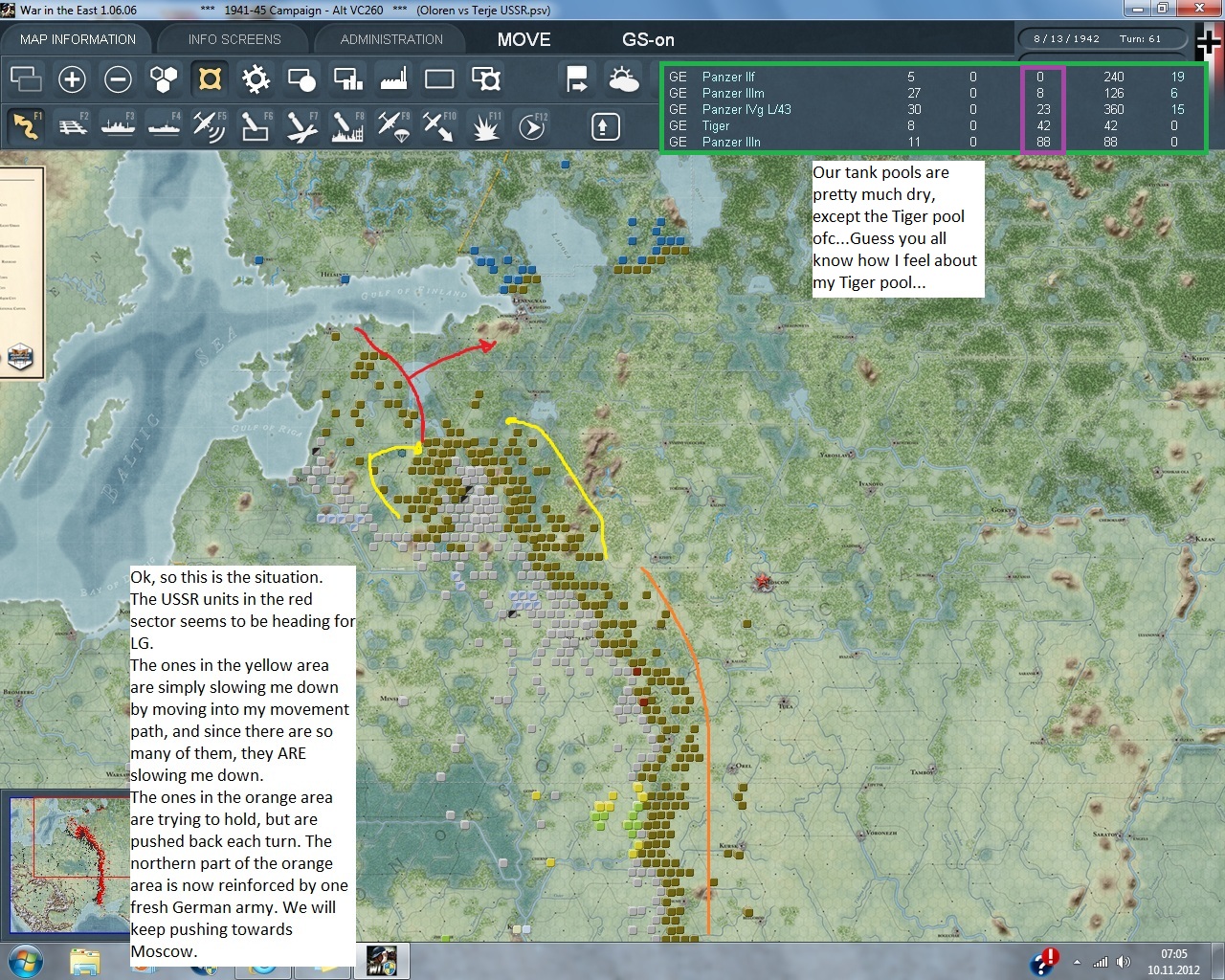Image resolution: width=1225 pixels, height=980 pixels.
Task: Zoom in on the map with plus icon
Action: click(72, 78)
